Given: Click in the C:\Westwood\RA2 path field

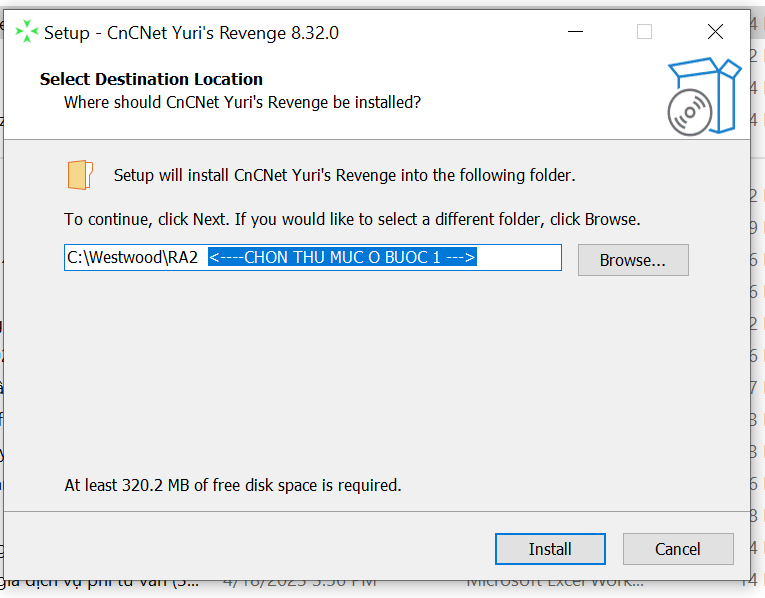Looking at the screenshot, I should tap(133, 258).
